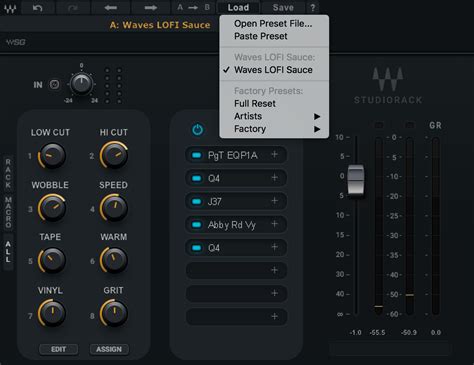Select the PgT EQP1A plugin slot
The height and width of the screenshot is (365, 474).
[236, 155]
